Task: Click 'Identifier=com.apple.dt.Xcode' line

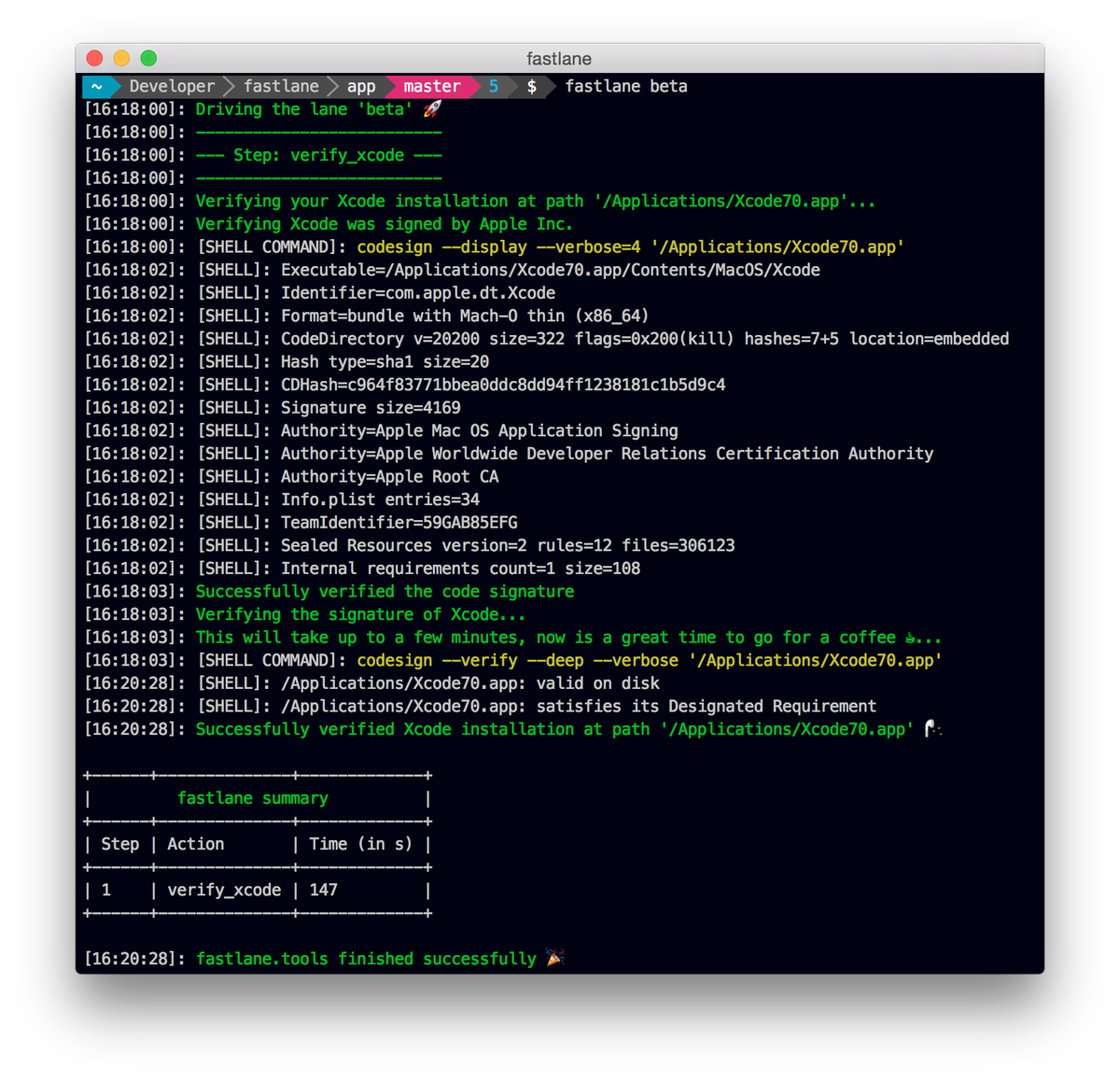Action: tap(418, 292)
